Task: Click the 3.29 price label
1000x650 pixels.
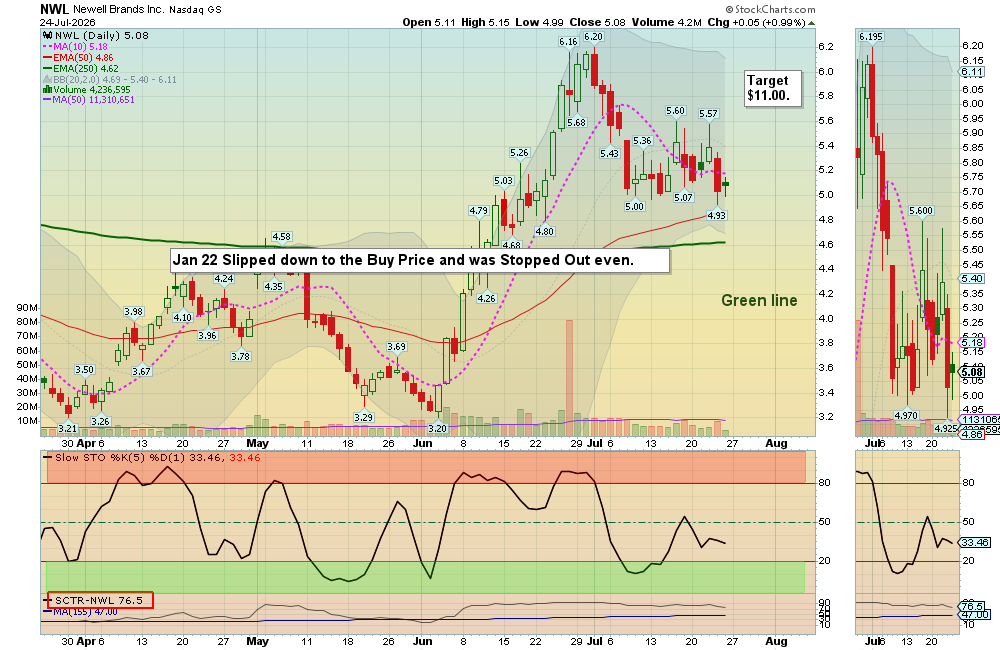Action: 363,417
